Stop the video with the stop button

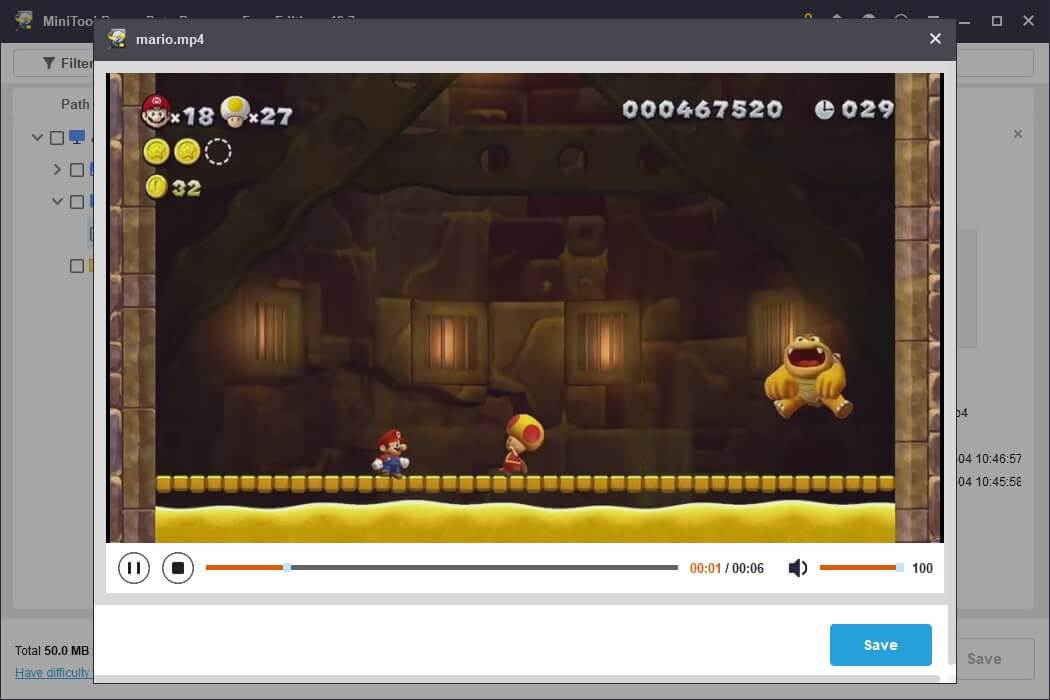178,567
